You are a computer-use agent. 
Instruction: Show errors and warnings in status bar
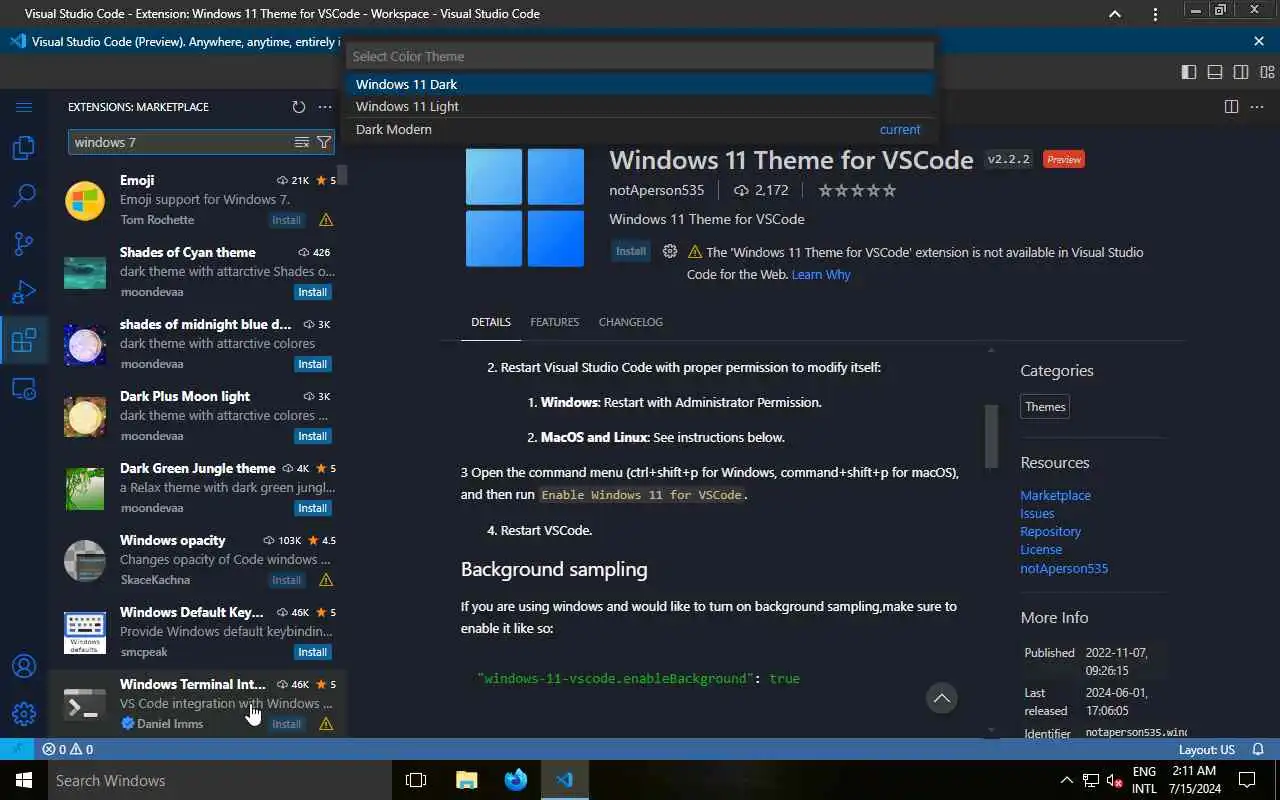click(68, 749)
